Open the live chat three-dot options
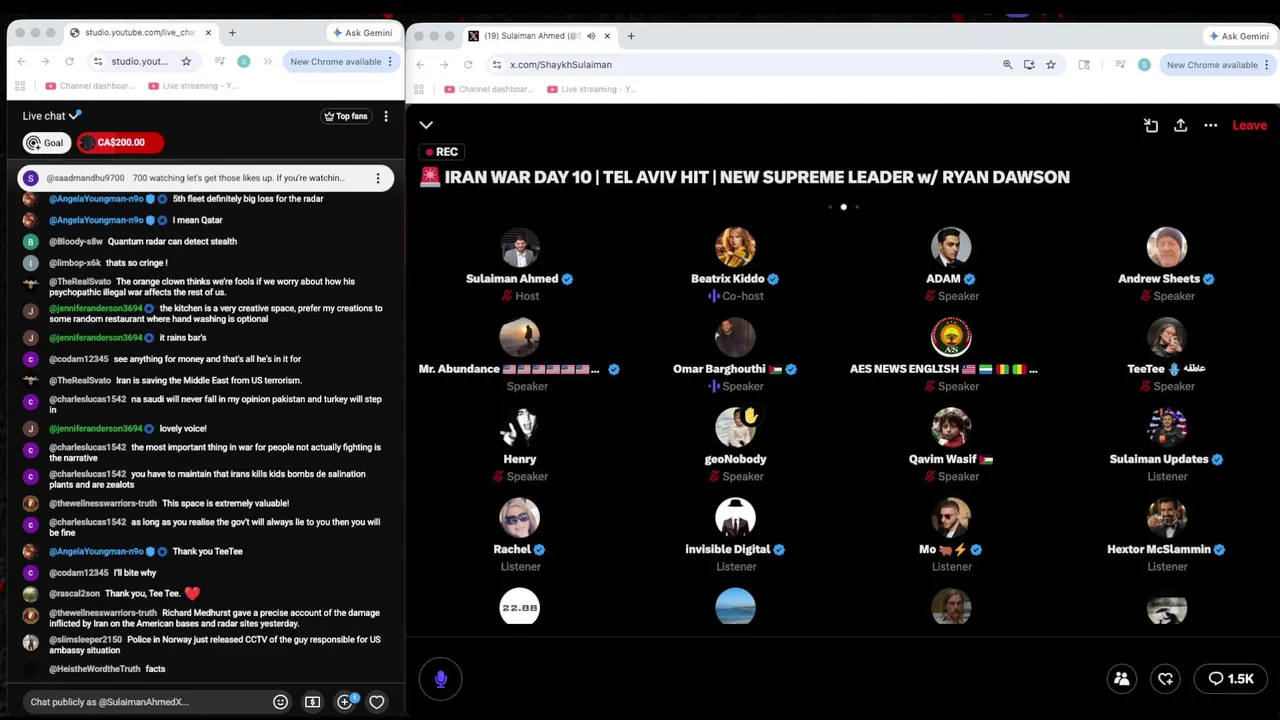This screenshot has width=1280, height=720. click(x=385, y=116)
